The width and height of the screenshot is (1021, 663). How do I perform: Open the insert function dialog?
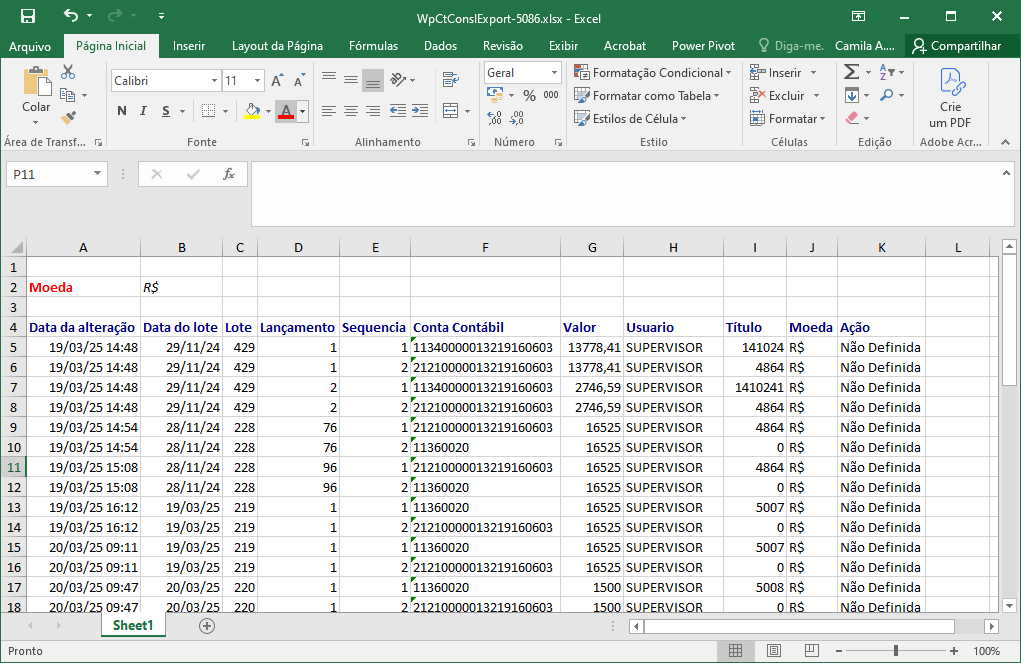(229, 174)
